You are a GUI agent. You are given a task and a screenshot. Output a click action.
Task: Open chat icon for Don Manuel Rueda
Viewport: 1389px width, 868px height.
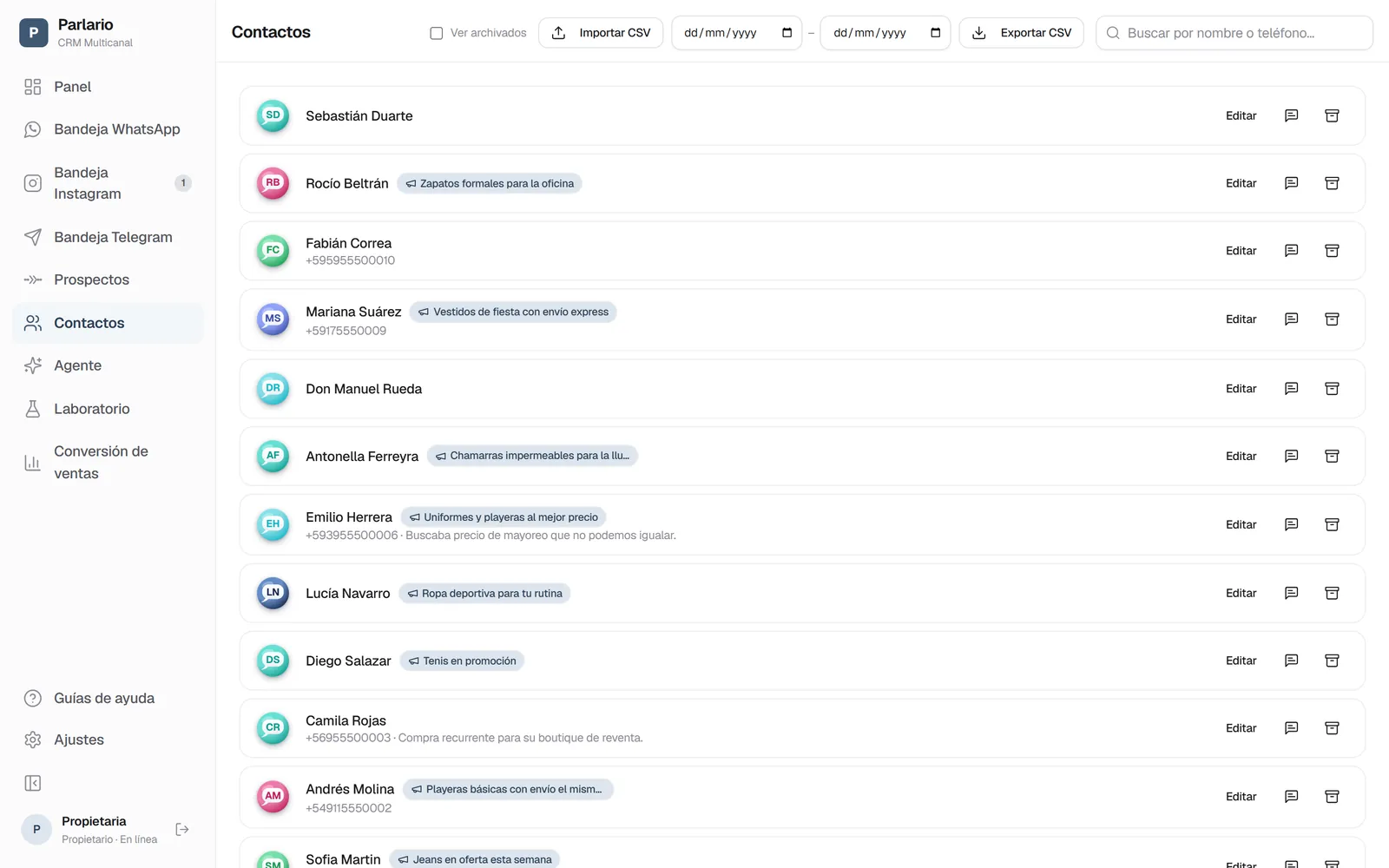(1291, 389)
